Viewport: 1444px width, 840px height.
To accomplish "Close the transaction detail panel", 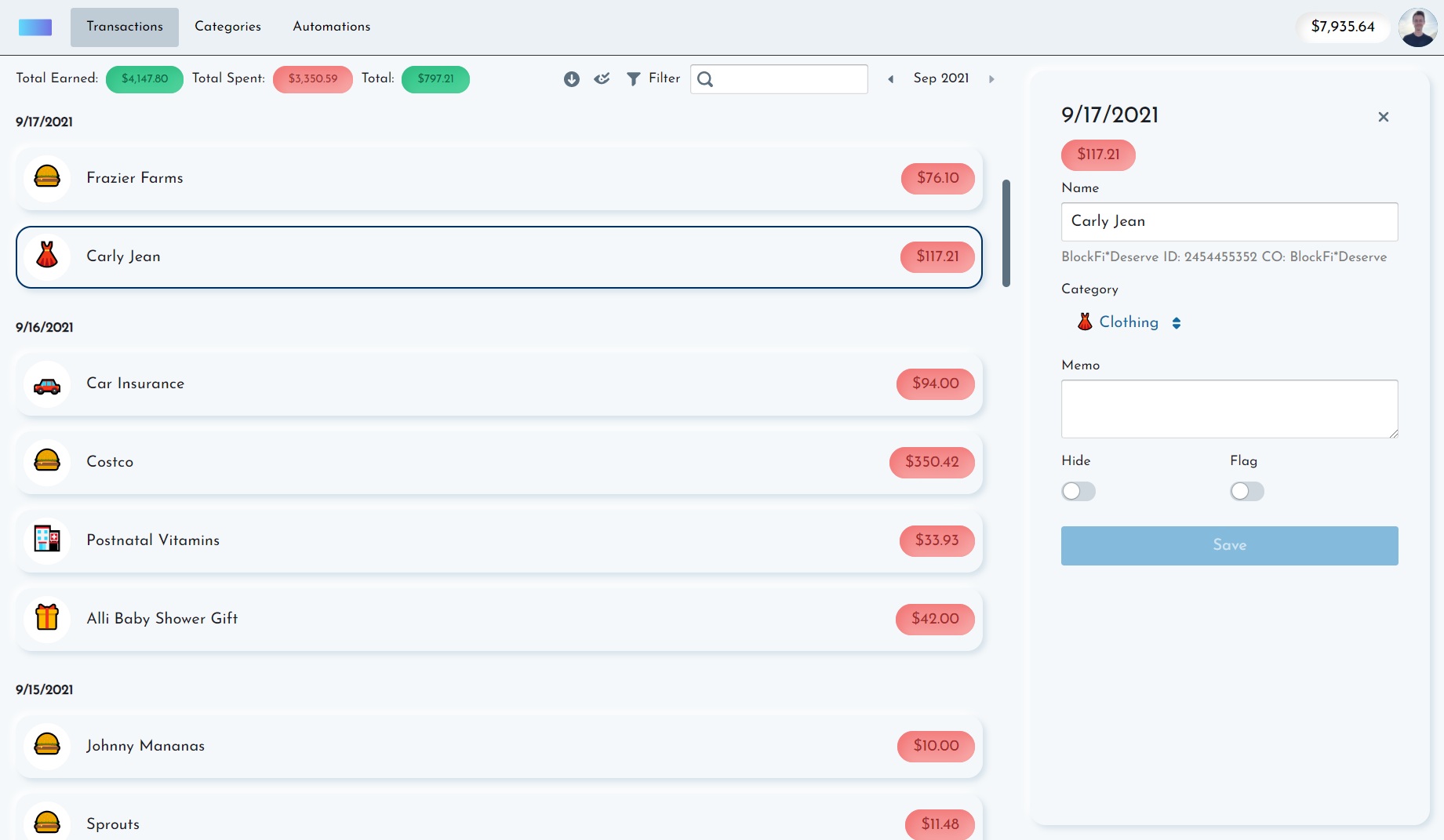I will click(x=1384, y=117).
